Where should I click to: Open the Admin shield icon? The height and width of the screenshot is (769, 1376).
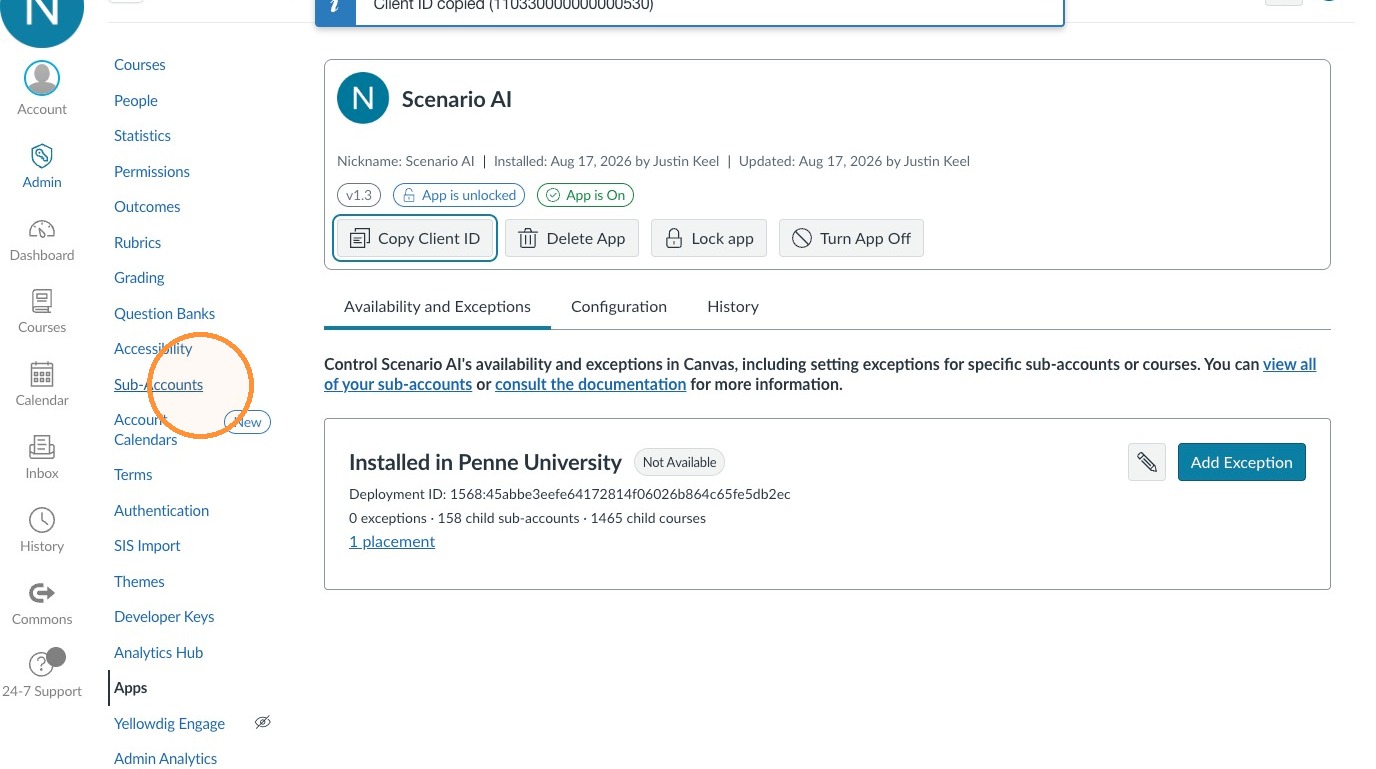pyautogui.click(x=41, y=155)
